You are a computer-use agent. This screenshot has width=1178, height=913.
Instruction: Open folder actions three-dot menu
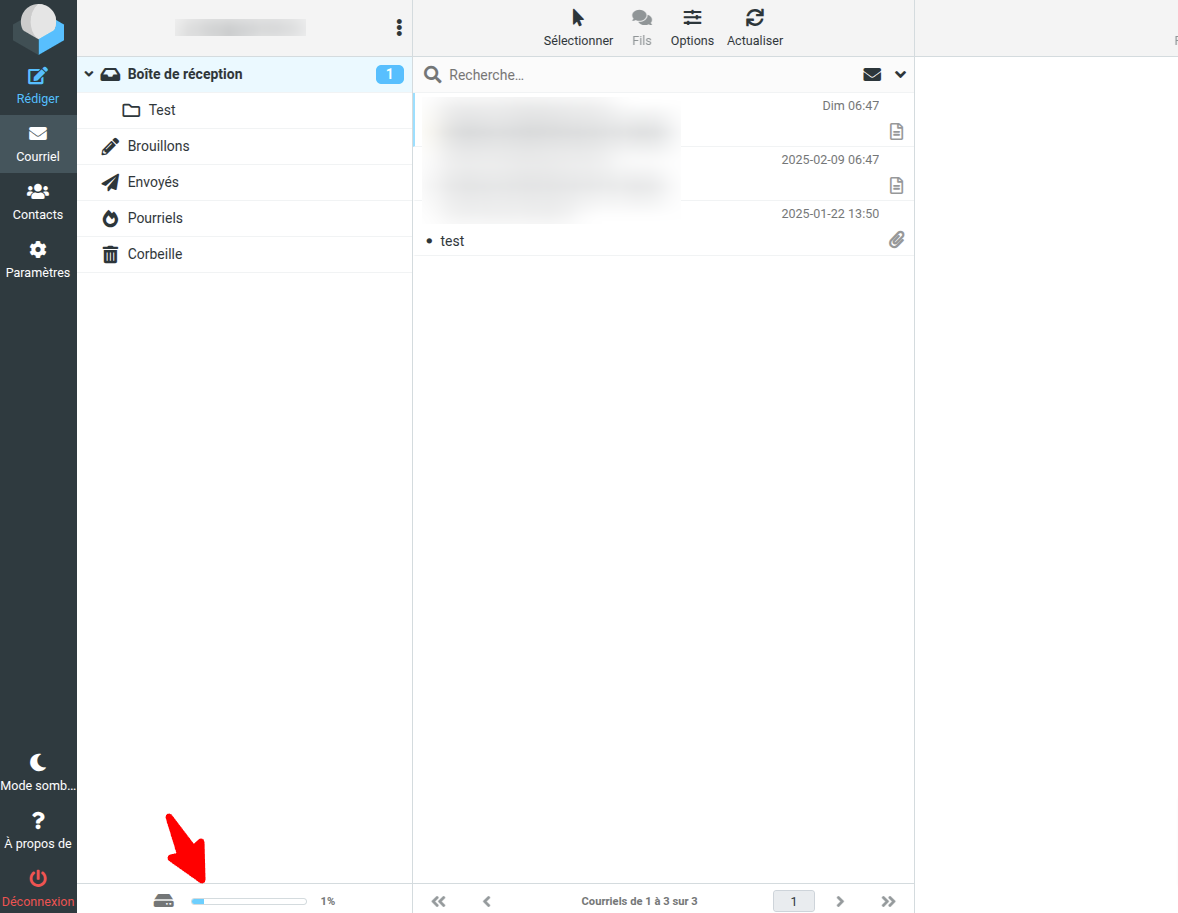(399, 28)
